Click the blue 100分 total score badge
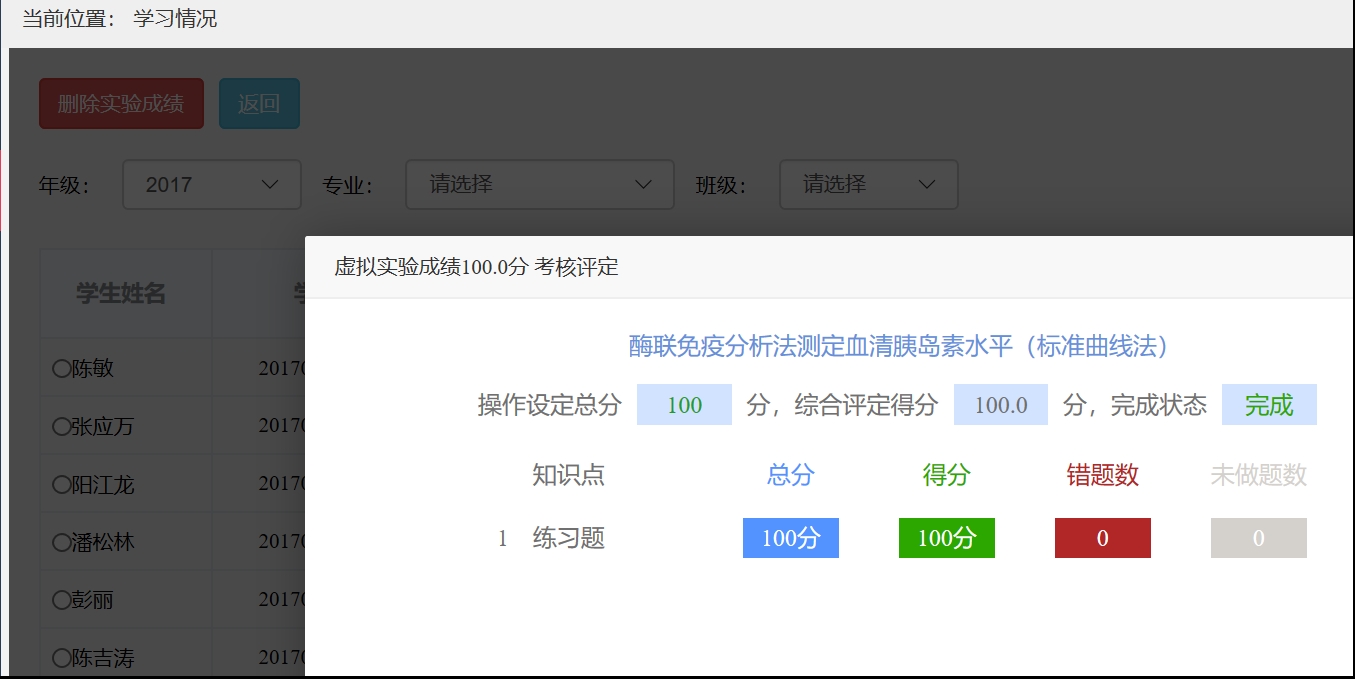 [790, 538]
